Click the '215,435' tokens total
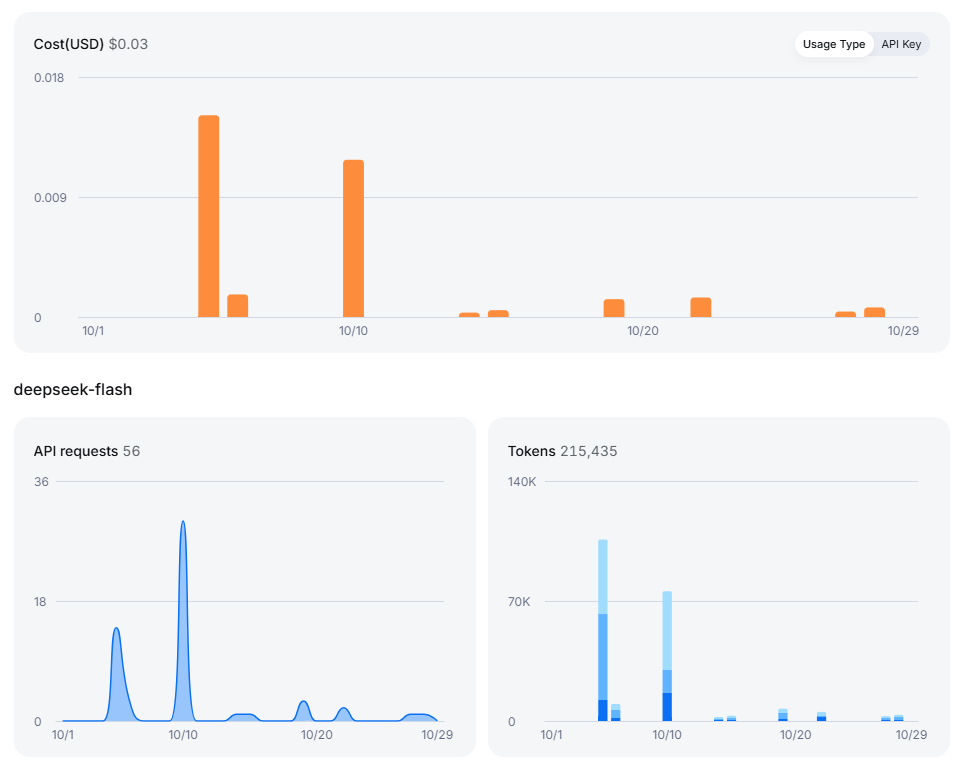 pyautogui.click(x=589, y=451)
